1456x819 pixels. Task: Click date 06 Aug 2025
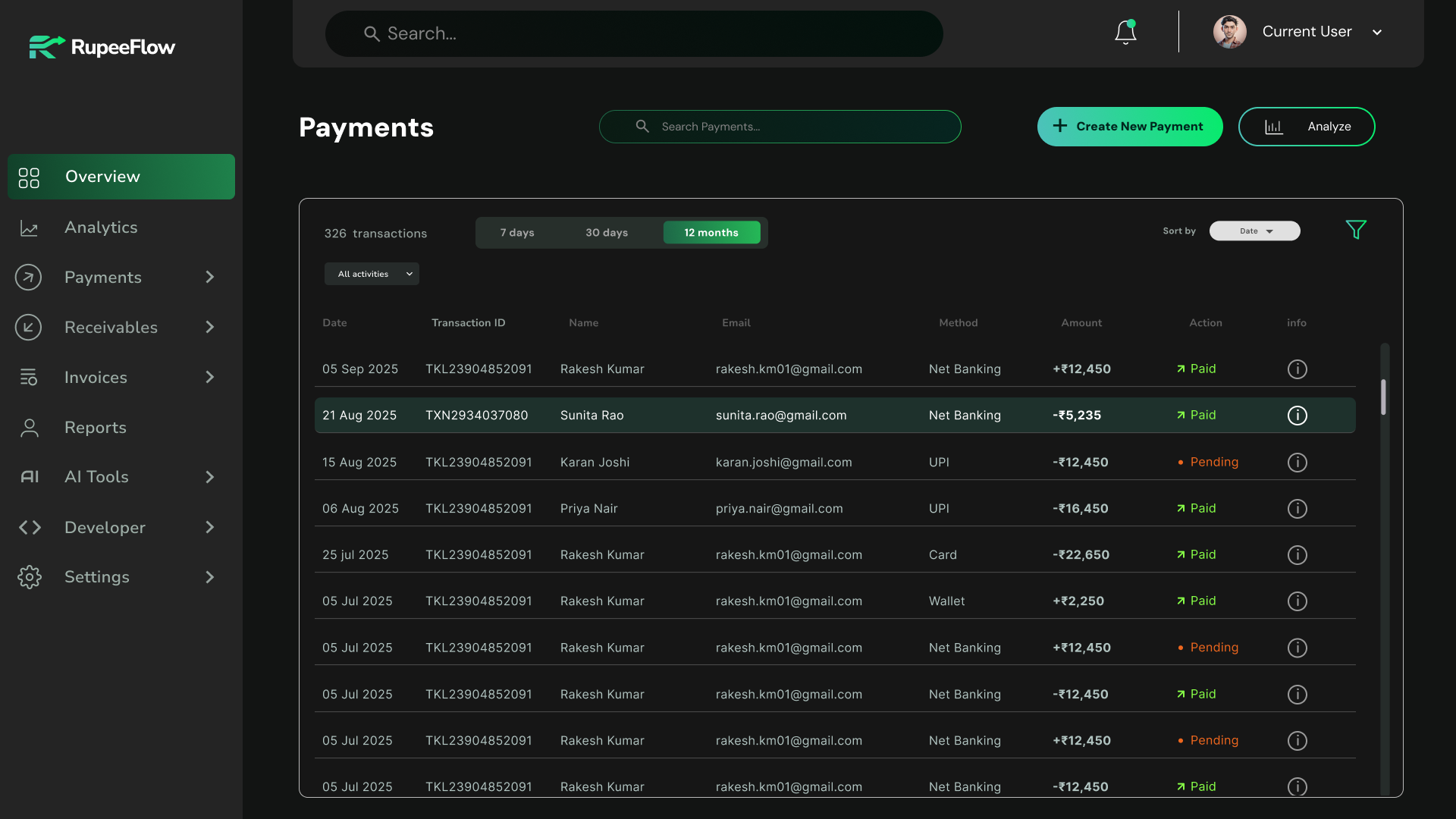(x=360, y=509)
